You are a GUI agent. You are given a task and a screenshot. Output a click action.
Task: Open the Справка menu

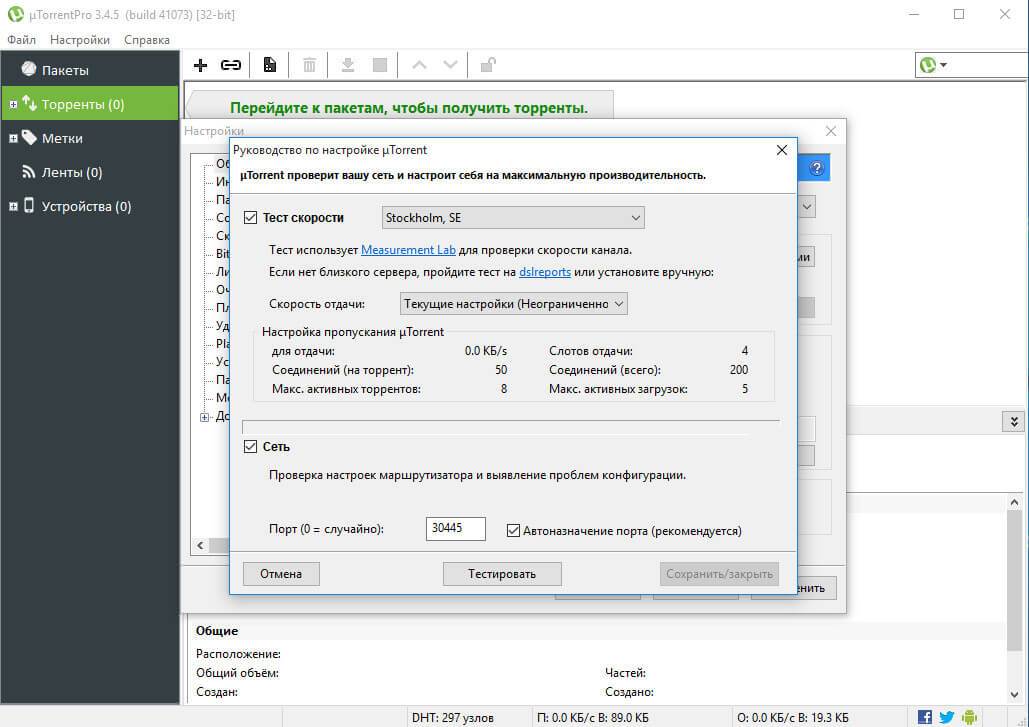point(147,40)
